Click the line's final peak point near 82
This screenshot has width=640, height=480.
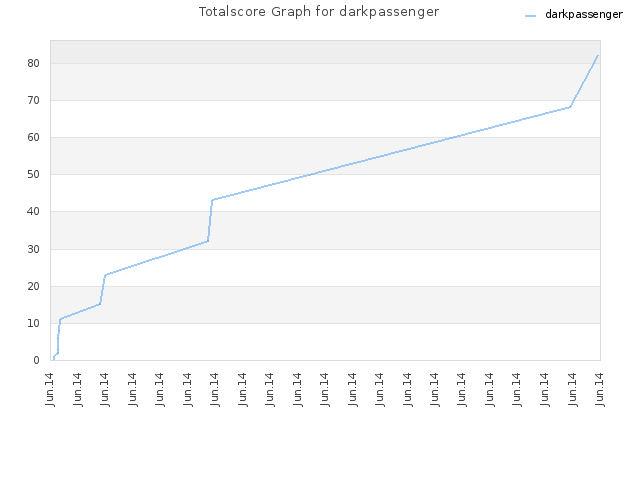click(x=598, y=56)
